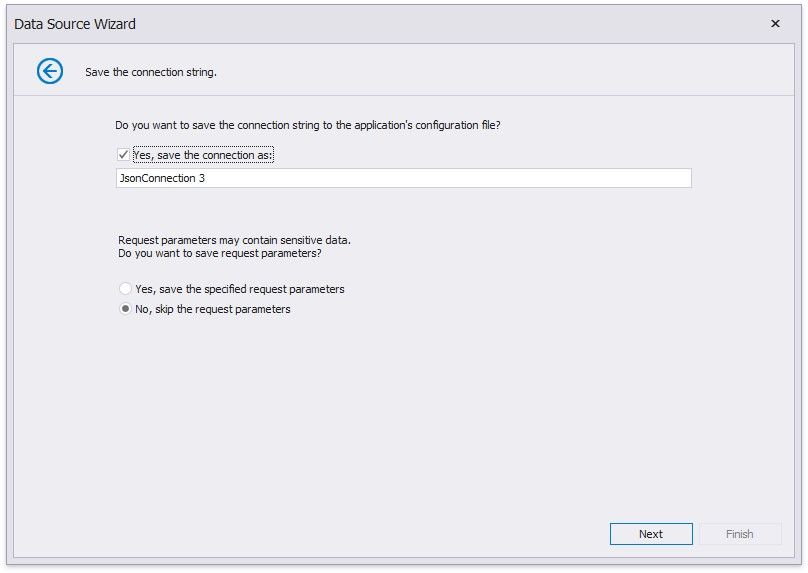This screenshot has height=573, width=808.
Task: Click the "Save the connection string." heading
Action: click(x=151, y=72)
